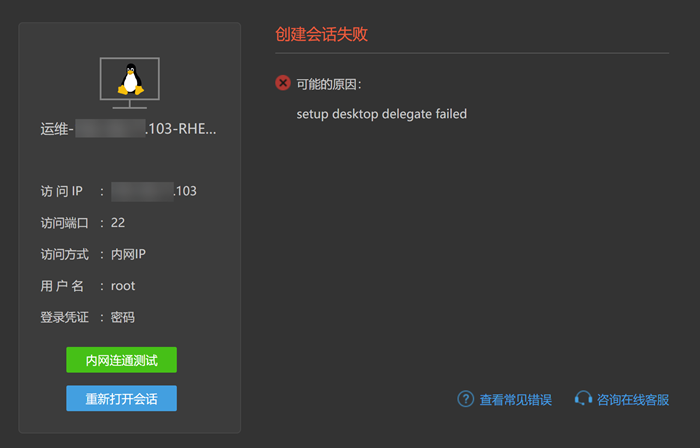Click the port value 22
700x448 pixels.
click(118, 223)
